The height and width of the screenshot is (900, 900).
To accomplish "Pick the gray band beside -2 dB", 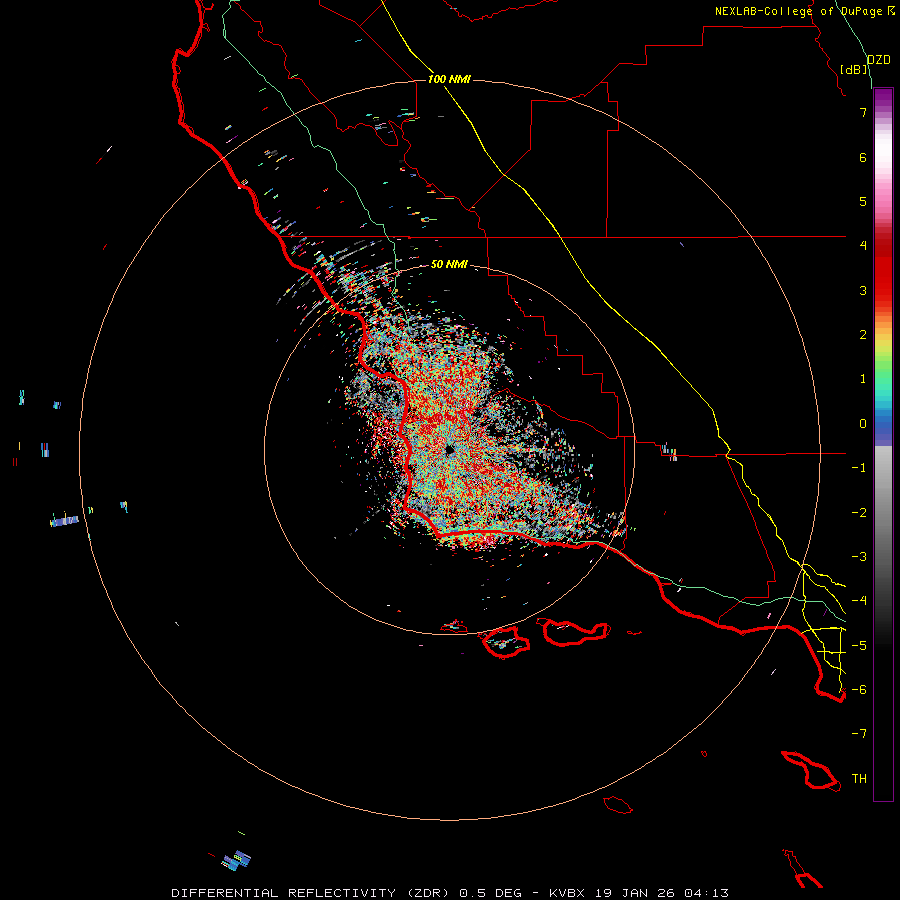I will (x=883, y=513).
